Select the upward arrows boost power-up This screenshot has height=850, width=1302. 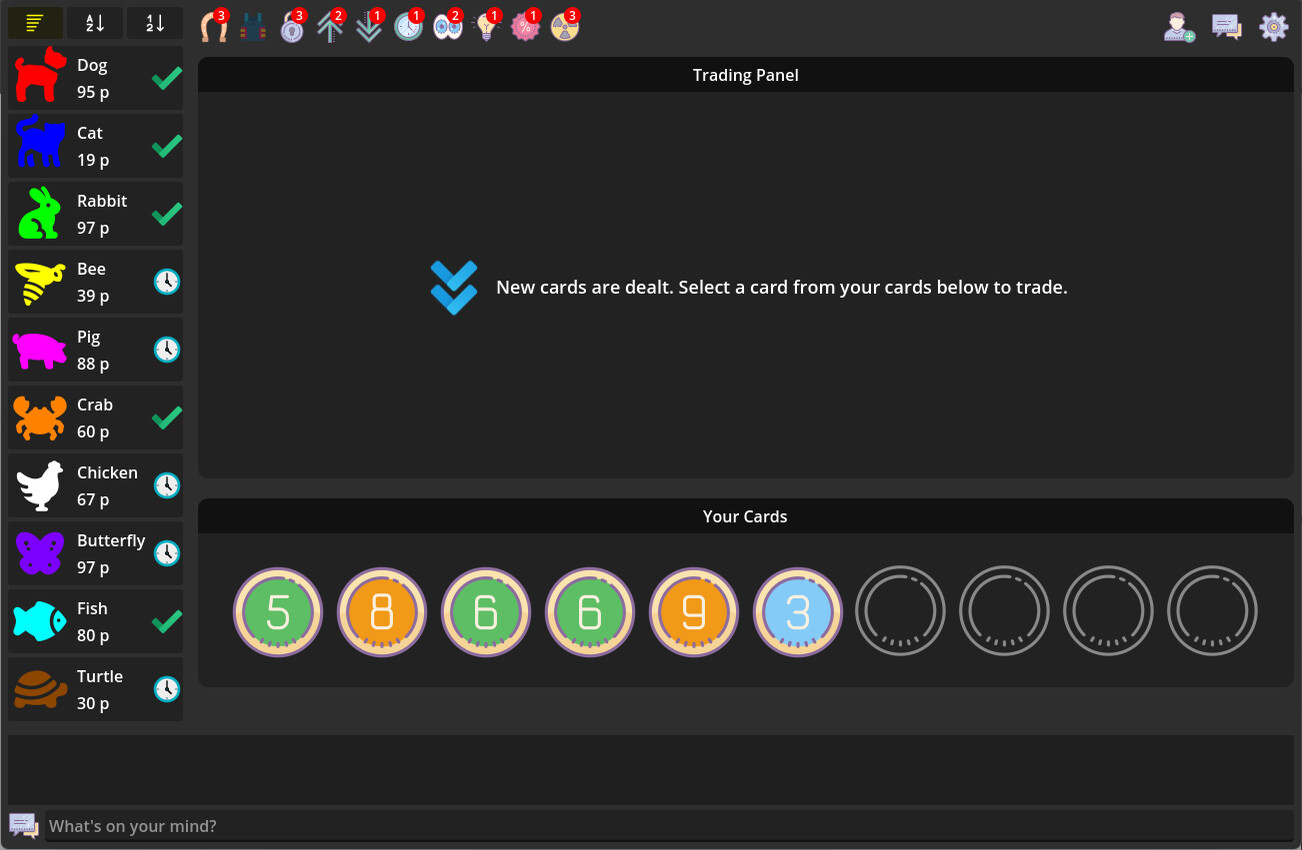330,27
